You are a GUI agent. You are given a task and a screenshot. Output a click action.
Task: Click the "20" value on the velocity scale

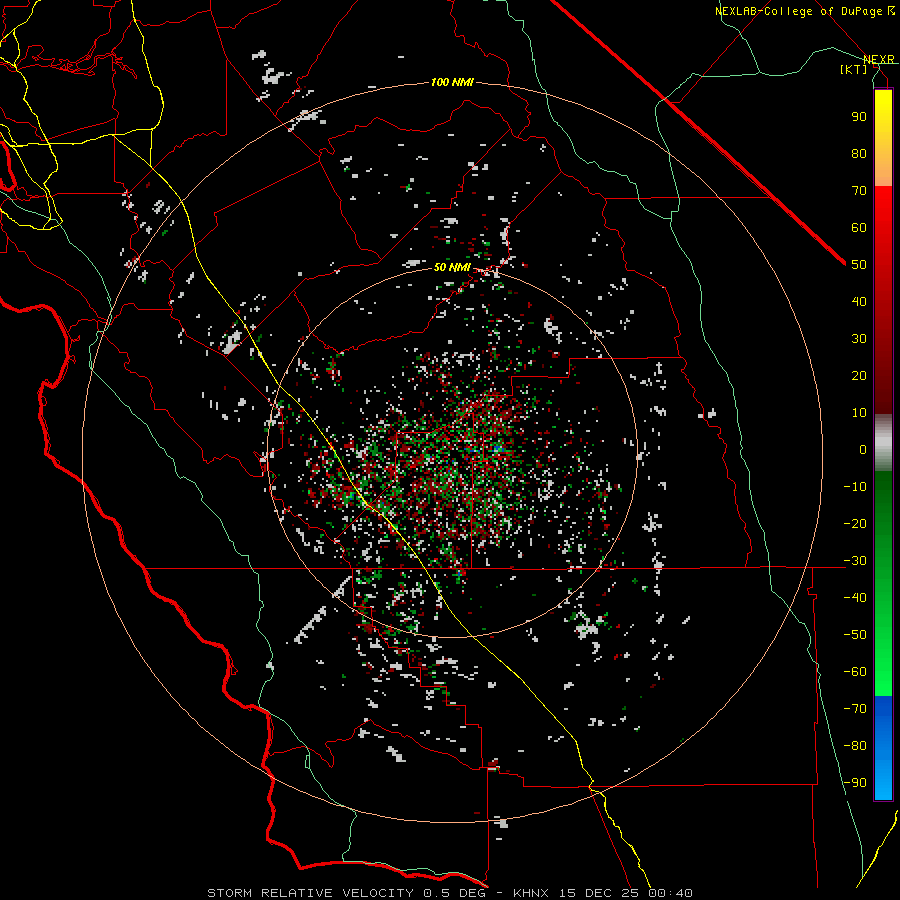859,375
